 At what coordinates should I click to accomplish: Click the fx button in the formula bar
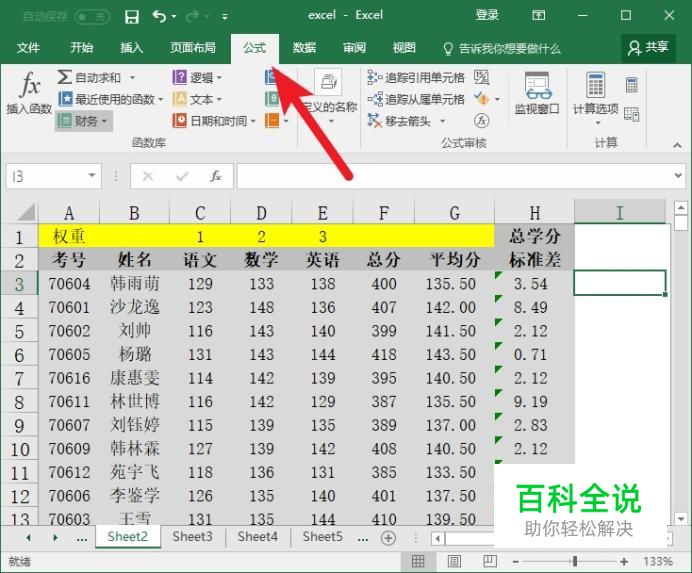click(x=215, y=176)
